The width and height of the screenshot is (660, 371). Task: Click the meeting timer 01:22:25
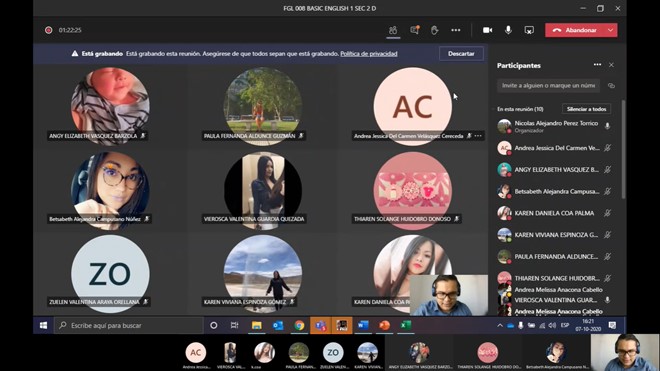[x=70, y=30]
